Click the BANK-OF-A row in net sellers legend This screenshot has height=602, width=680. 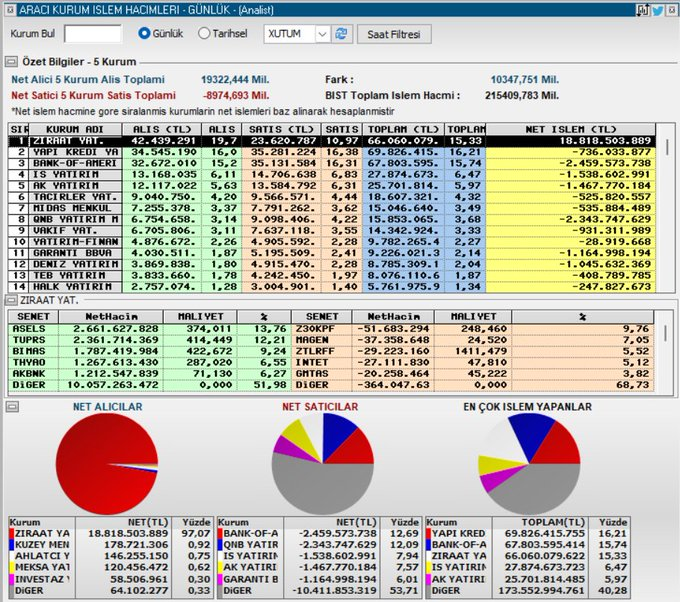point(319,533)
